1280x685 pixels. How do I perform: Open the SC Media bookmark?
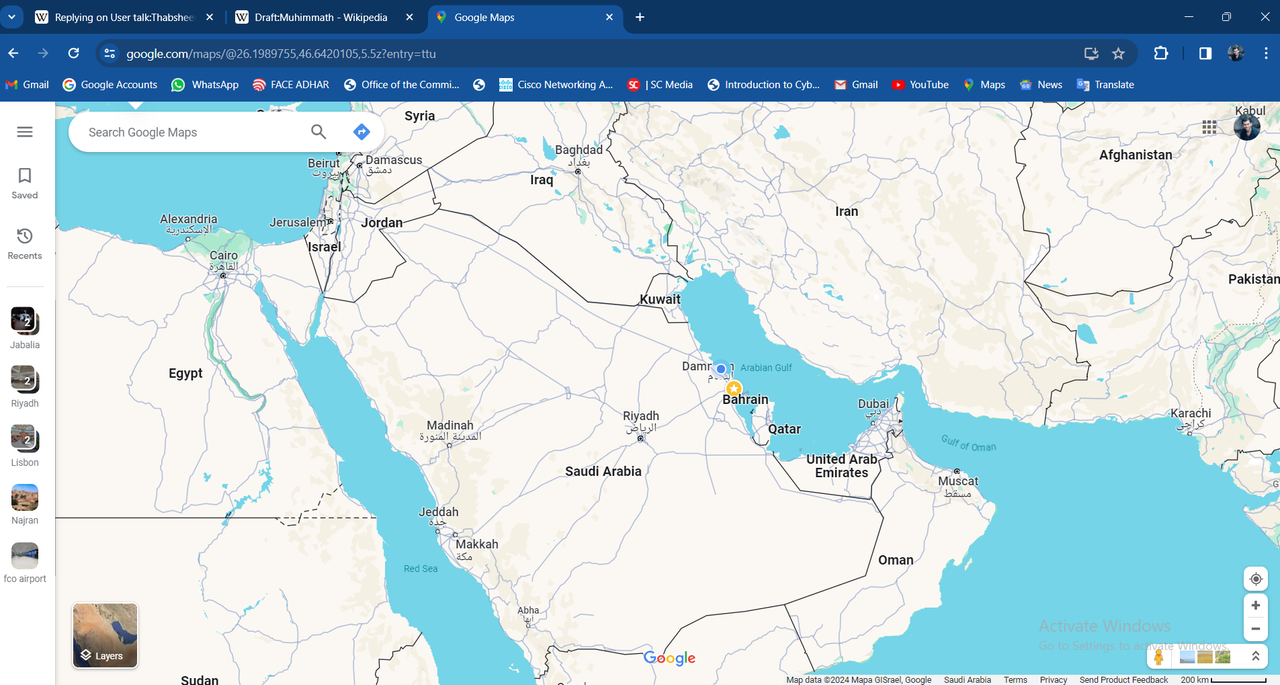[x=660, y=85]
